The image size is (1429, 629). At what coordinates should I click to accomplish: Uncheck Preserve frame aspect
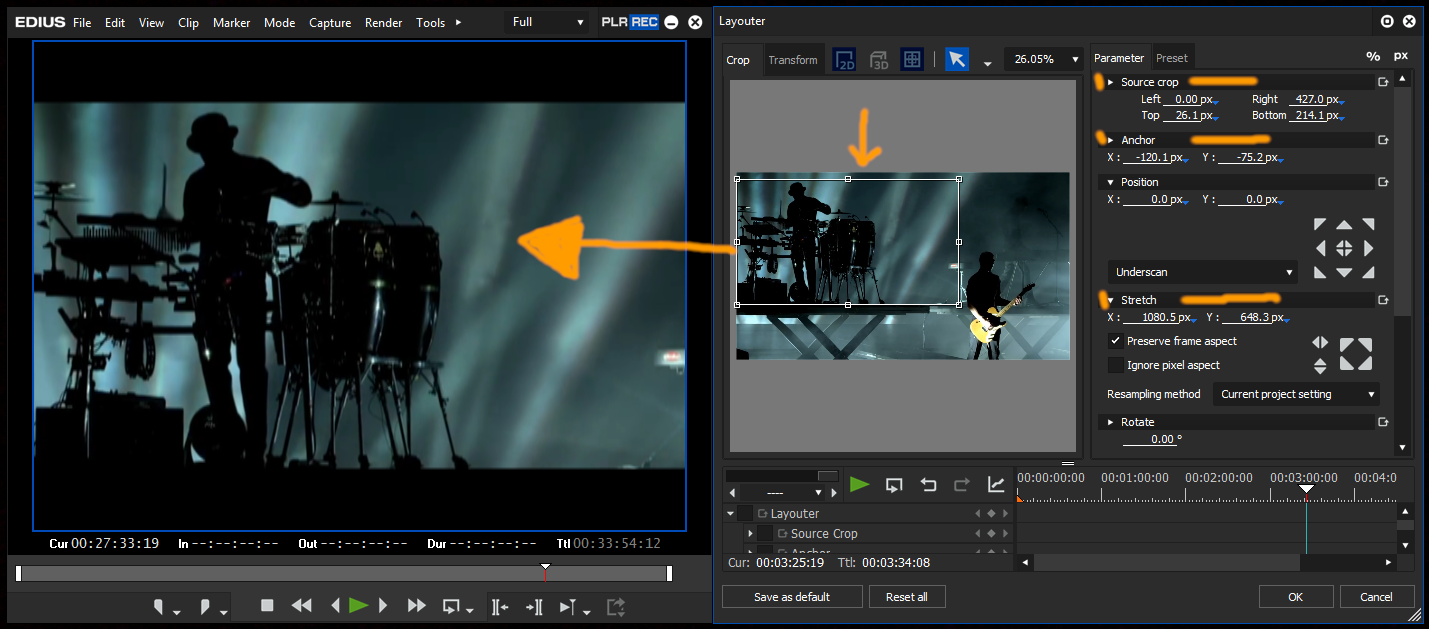[1116, 341]
